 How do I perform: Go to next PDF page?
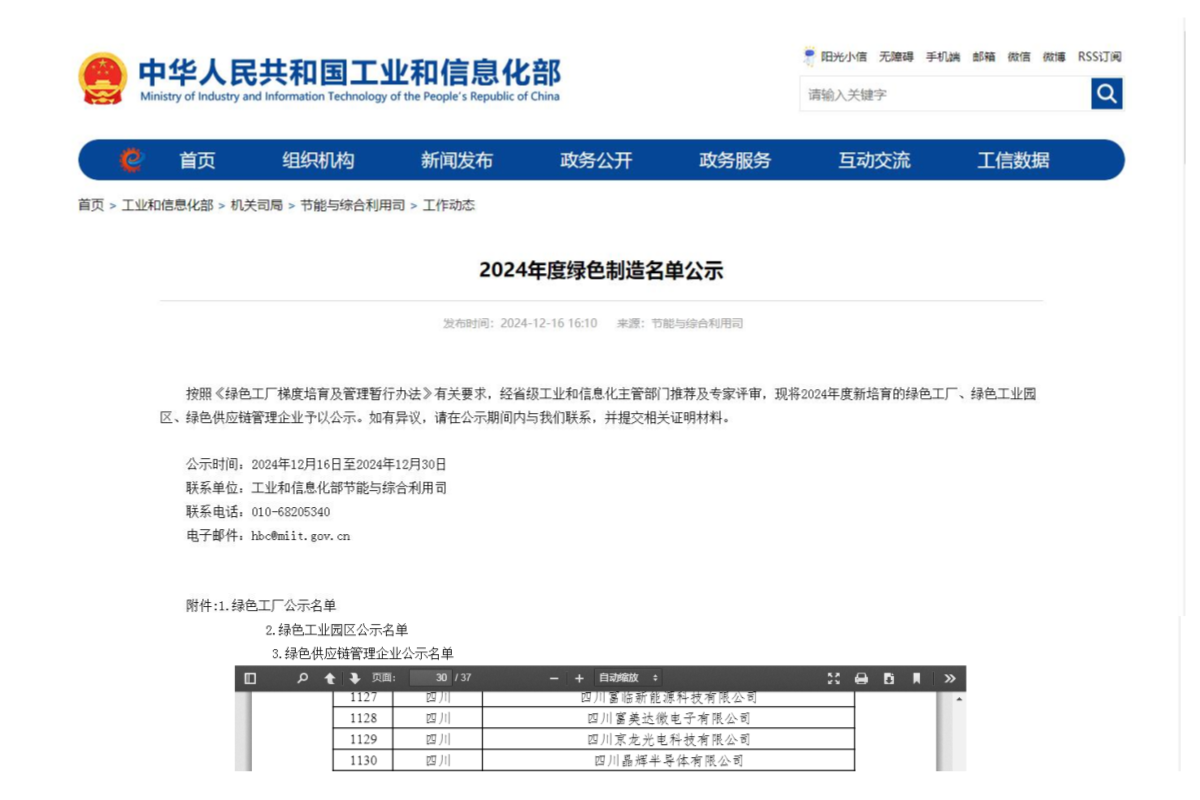tap(354, 678)
